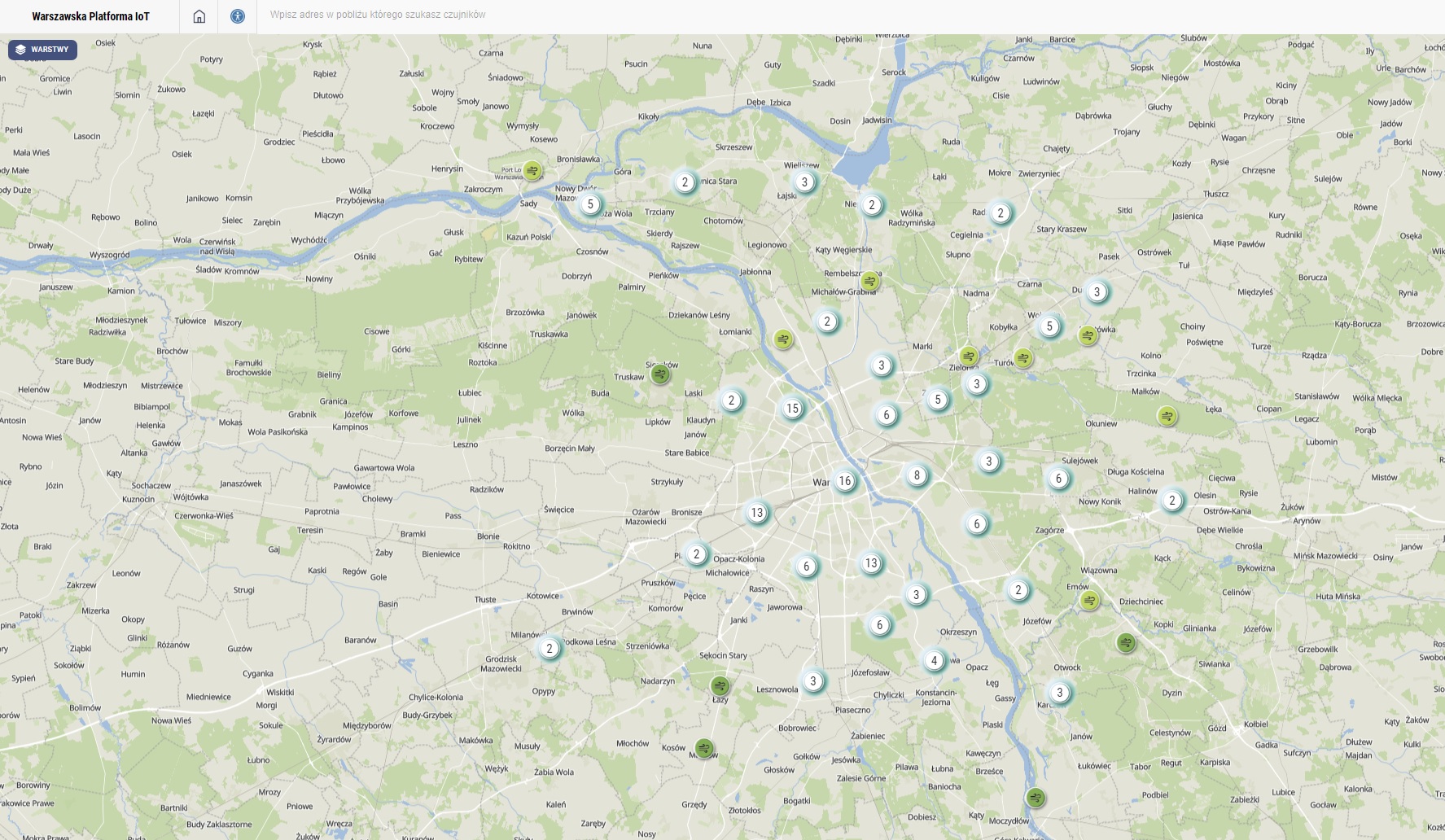The image size is (1445, 840).
Task: Open the 2 cluster near Opacz-Kolonia
Action: (696, 554)
